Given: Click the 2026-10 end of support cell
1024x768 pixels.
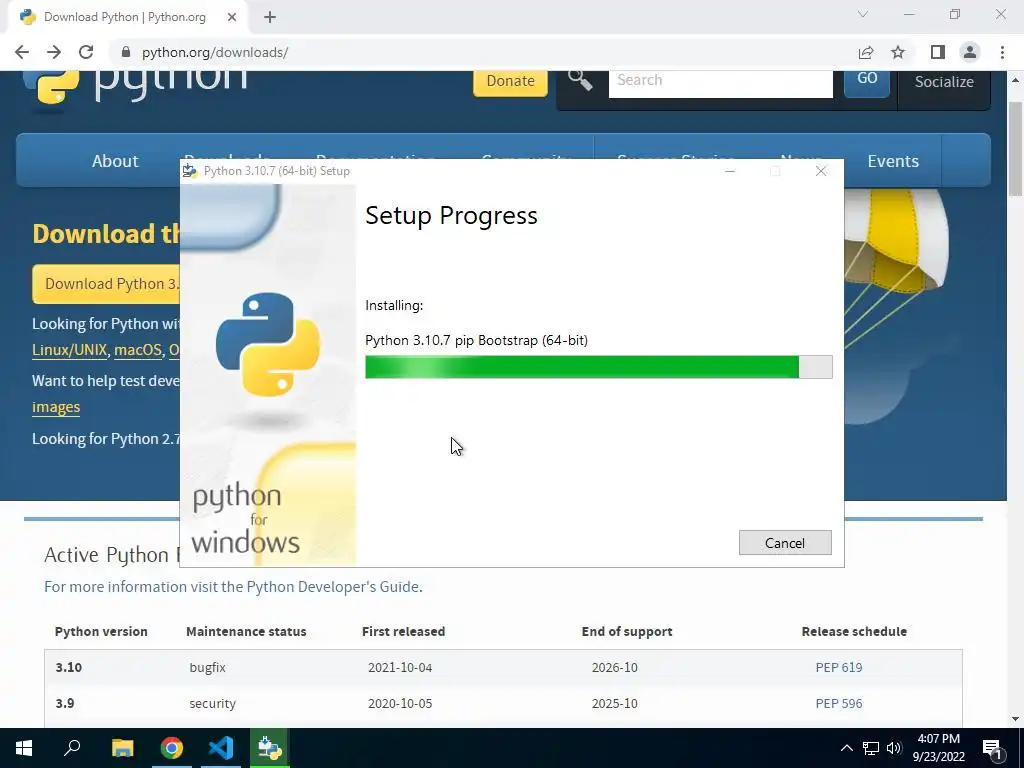Looking at the screenshot, I should (x=615, y=667).
